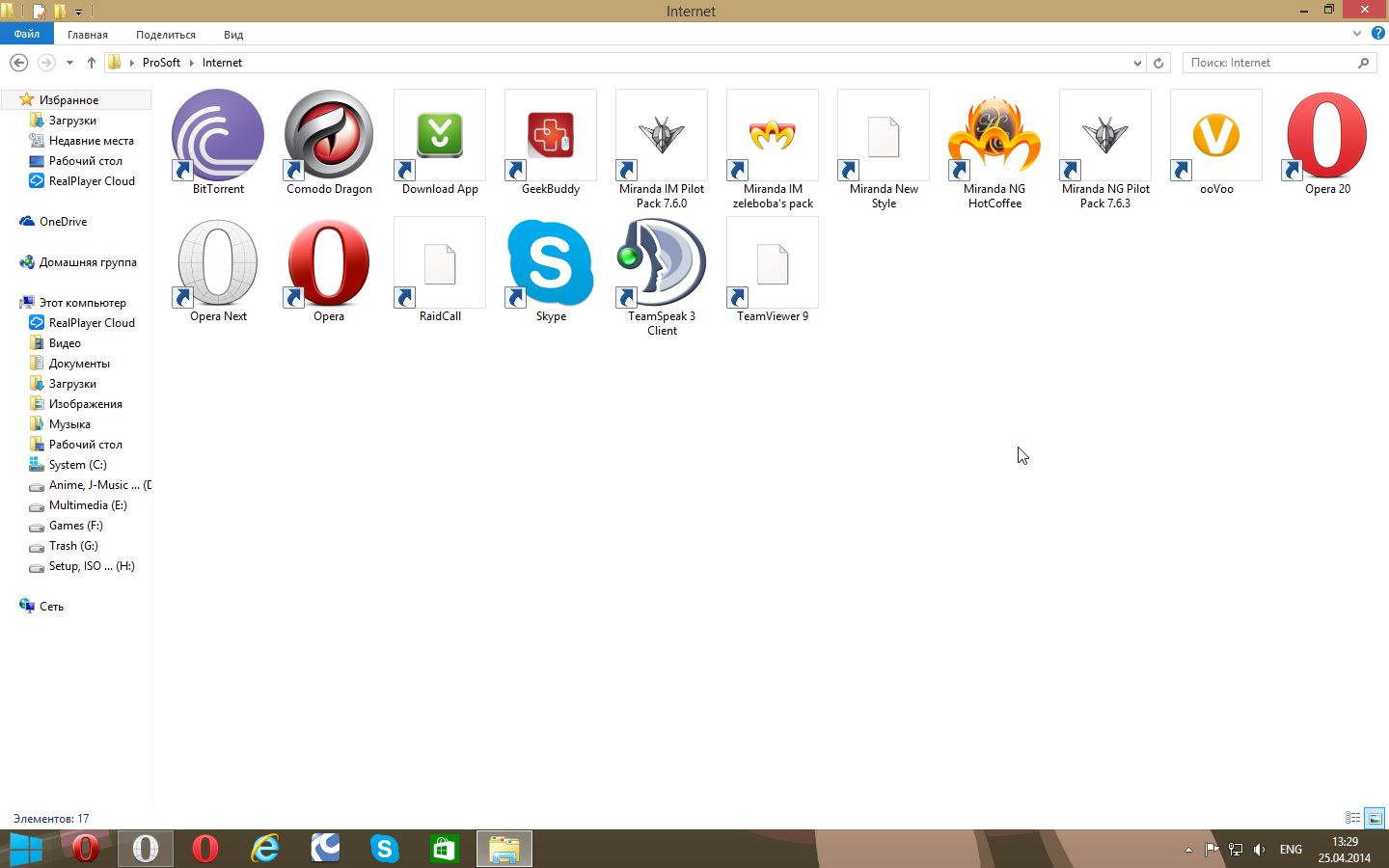Image resolution: width=1389 pixels, height=868 pixels.
Task: Click the Download App shortcut icon
Action: [x=440, y=135]
